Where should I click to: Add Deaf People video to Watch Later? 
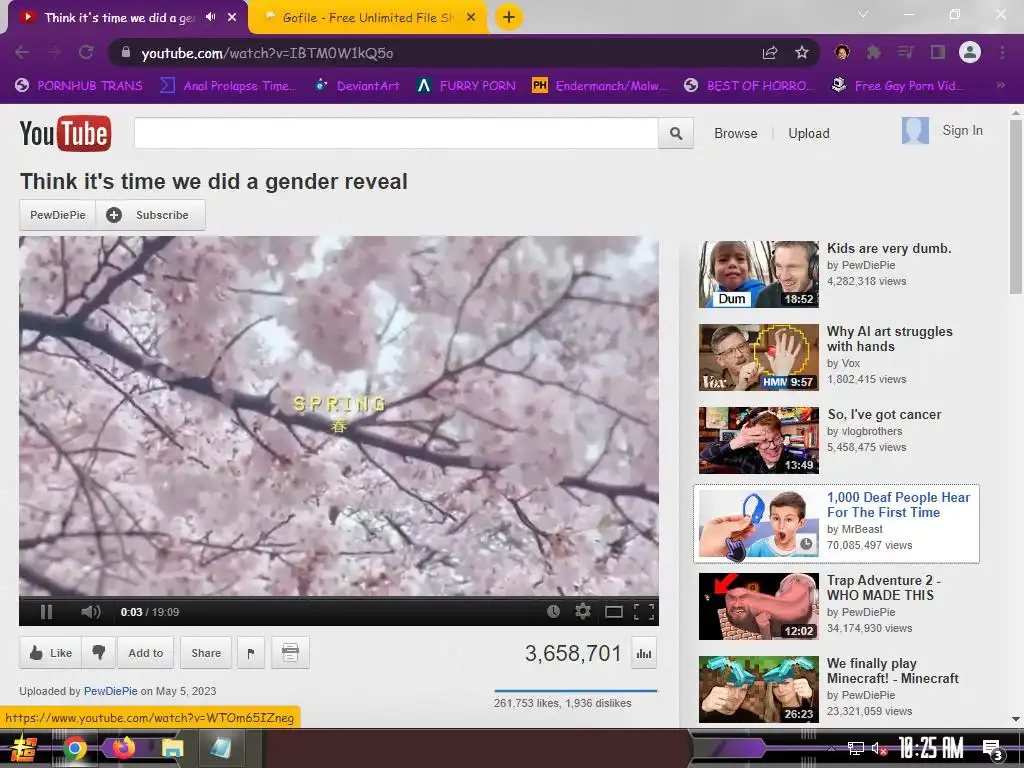[806, 543]
